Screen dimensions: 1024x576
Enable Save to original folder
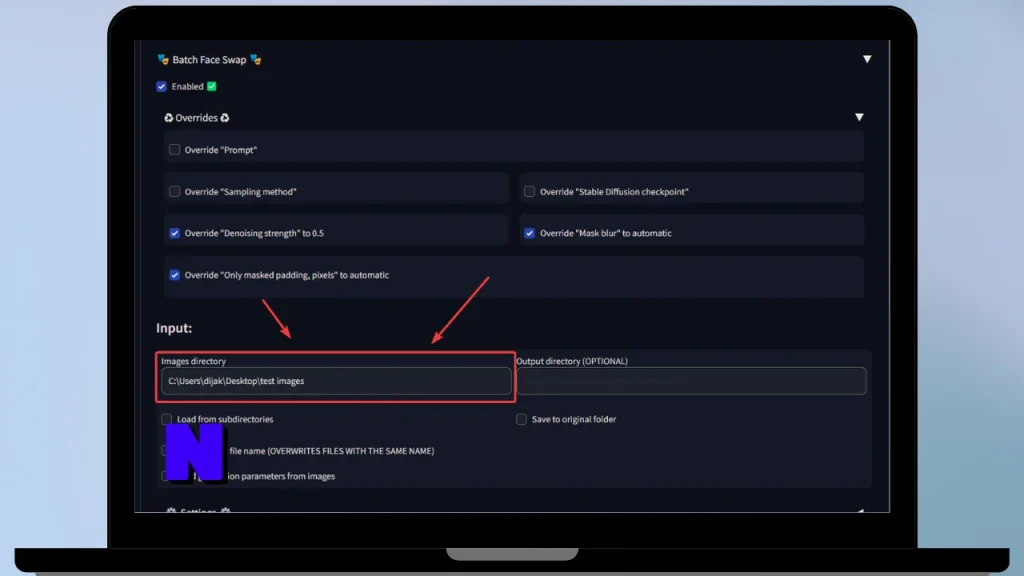521,419
